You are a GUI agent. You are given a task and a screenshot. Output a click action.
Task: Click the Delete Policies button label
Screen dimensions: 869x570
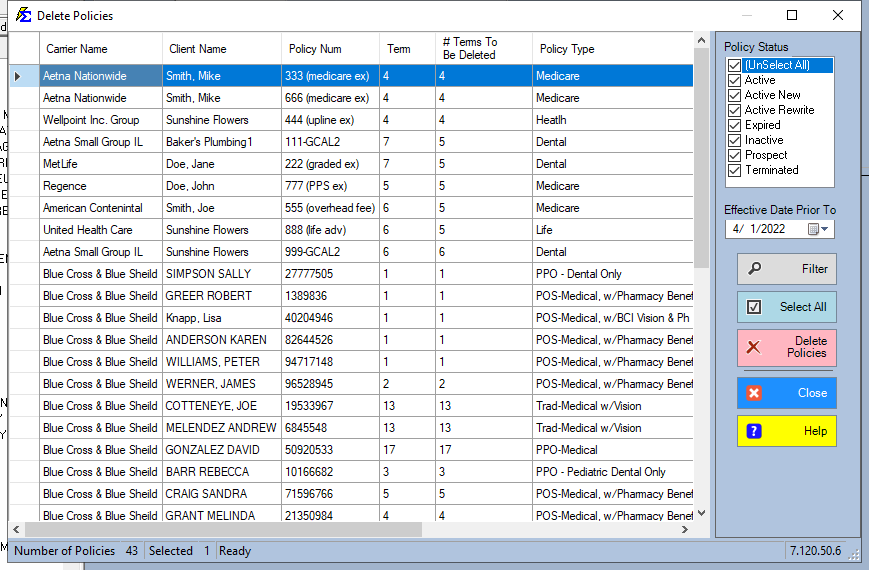[x=807, y=347]
